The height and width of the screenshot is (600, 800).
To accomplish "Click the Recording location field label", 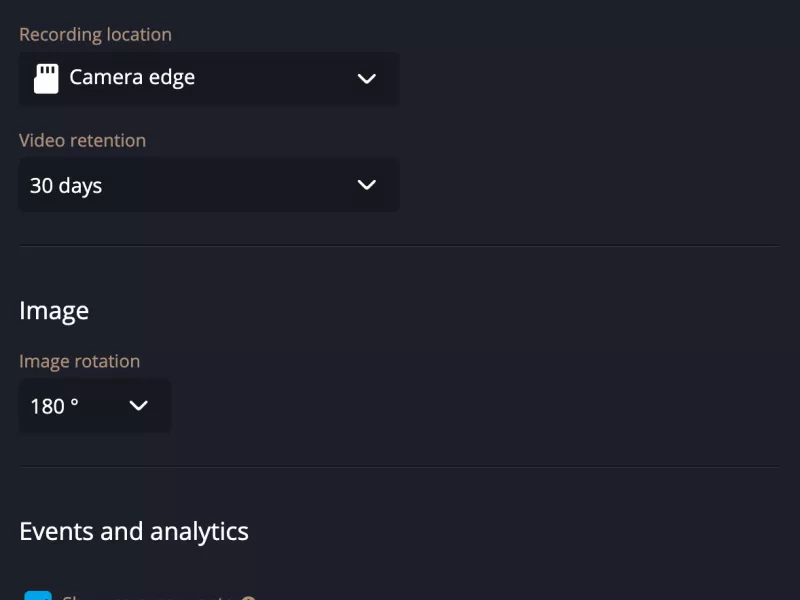I will [x=95, y=34].
